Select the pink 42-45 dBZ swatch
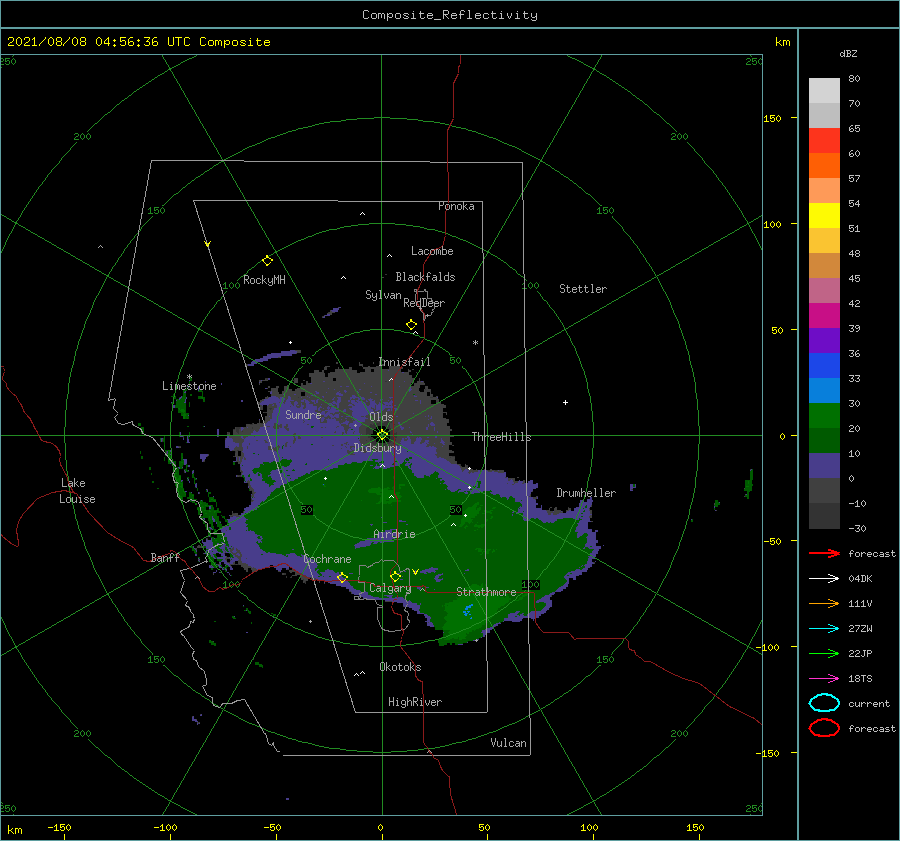The height and width of the screenshot is (841, 900). [x=824, y=290]
